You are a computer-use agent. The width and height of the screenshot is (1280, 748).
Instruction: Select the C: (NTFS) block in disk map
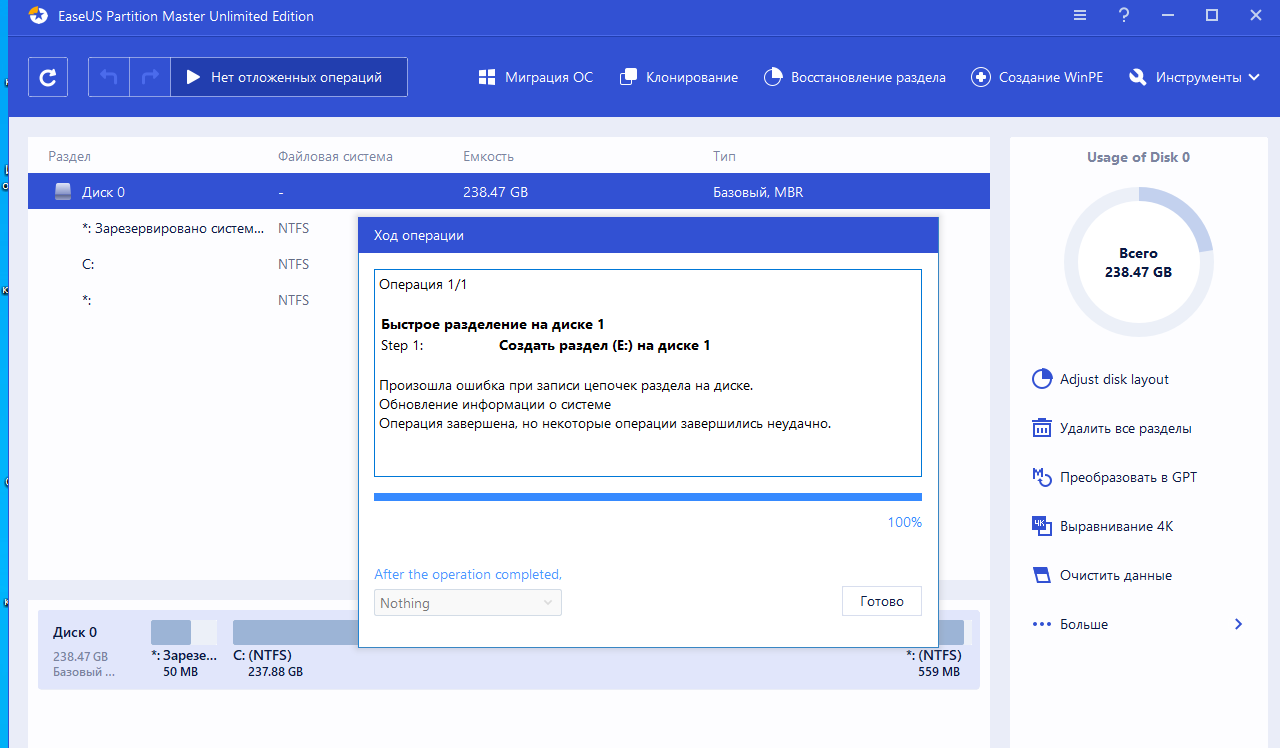[295, 648]
